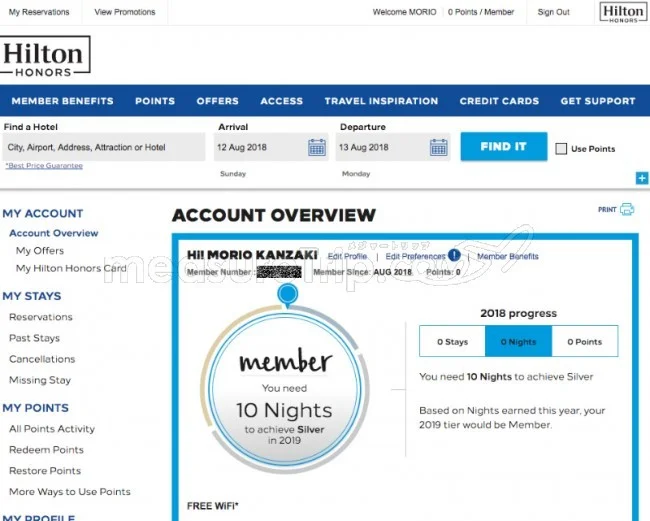Screen dimensions: 650x521
Task: Click the Member Since: AUG 2018 text
Action: click(362, 272)
